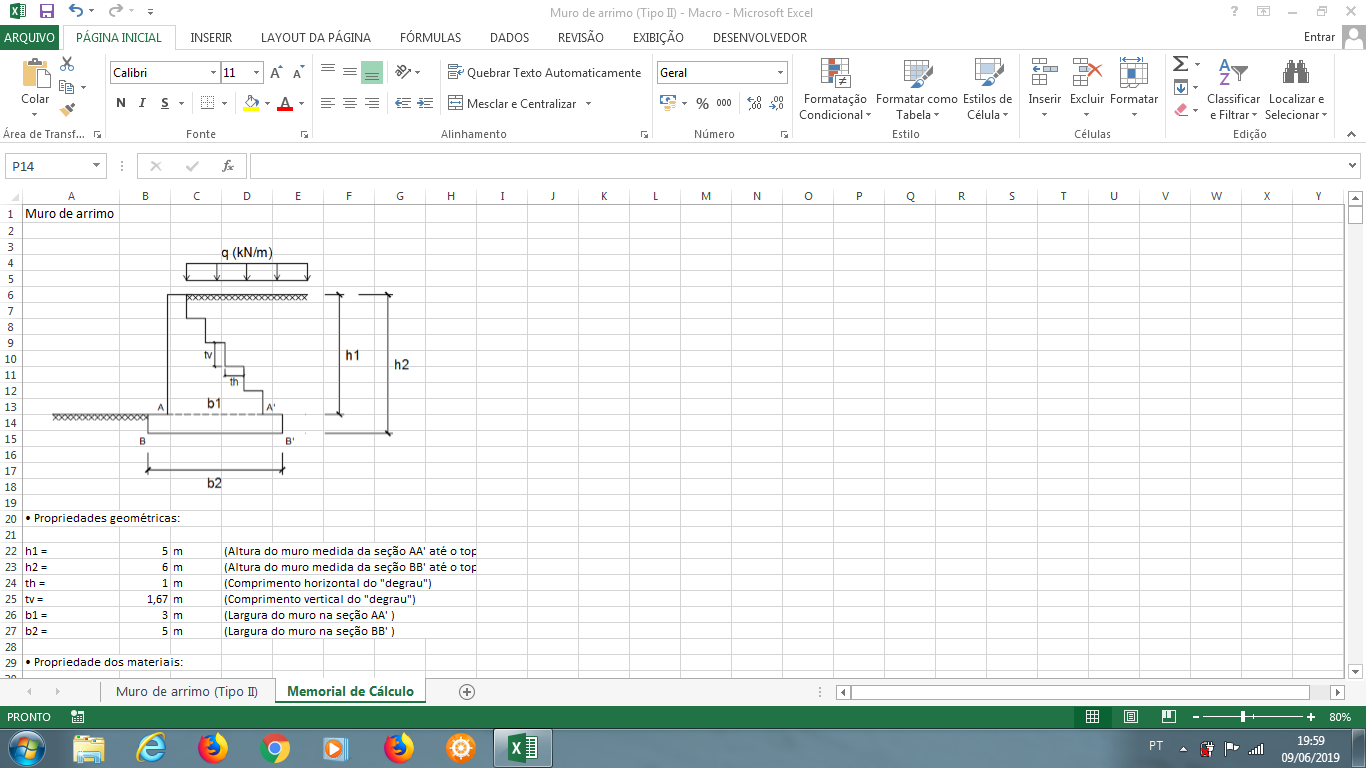Apply percent style format

702,103
